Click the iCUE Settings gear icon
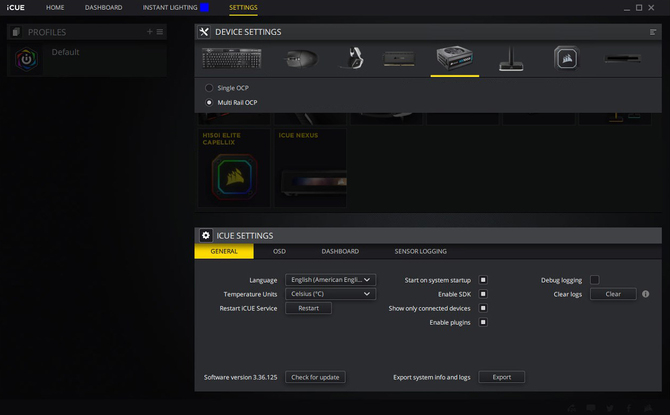 tap(206, 235)
